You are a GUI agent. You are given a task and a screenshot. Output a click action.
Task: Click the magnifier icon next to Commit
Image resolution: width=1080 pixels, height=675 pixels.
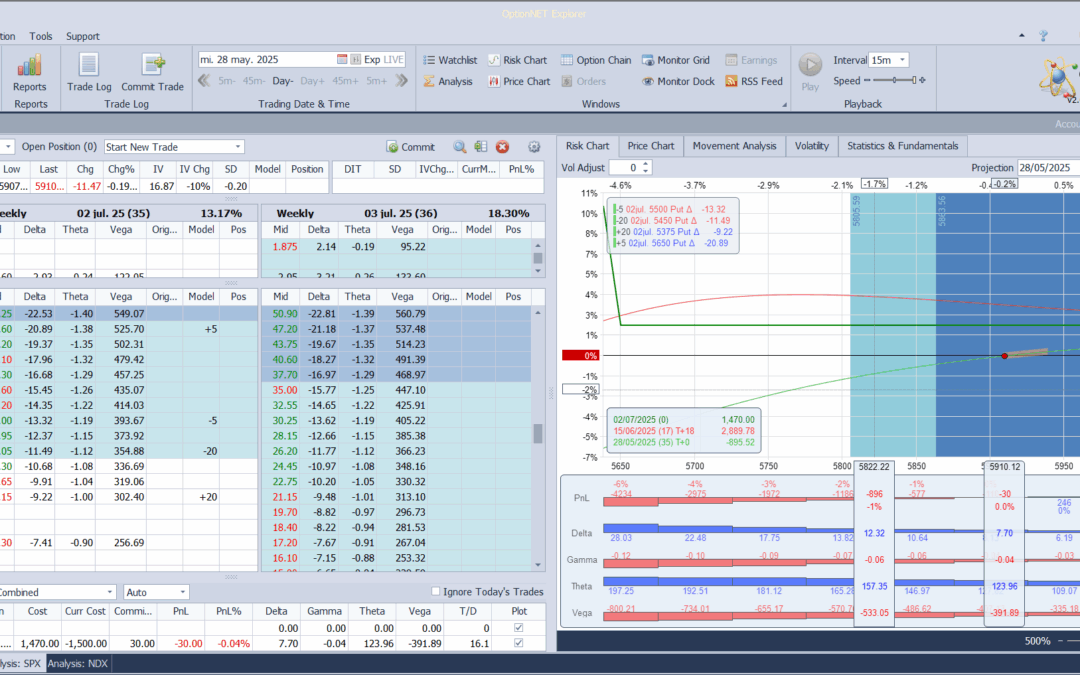click(459, 147)
